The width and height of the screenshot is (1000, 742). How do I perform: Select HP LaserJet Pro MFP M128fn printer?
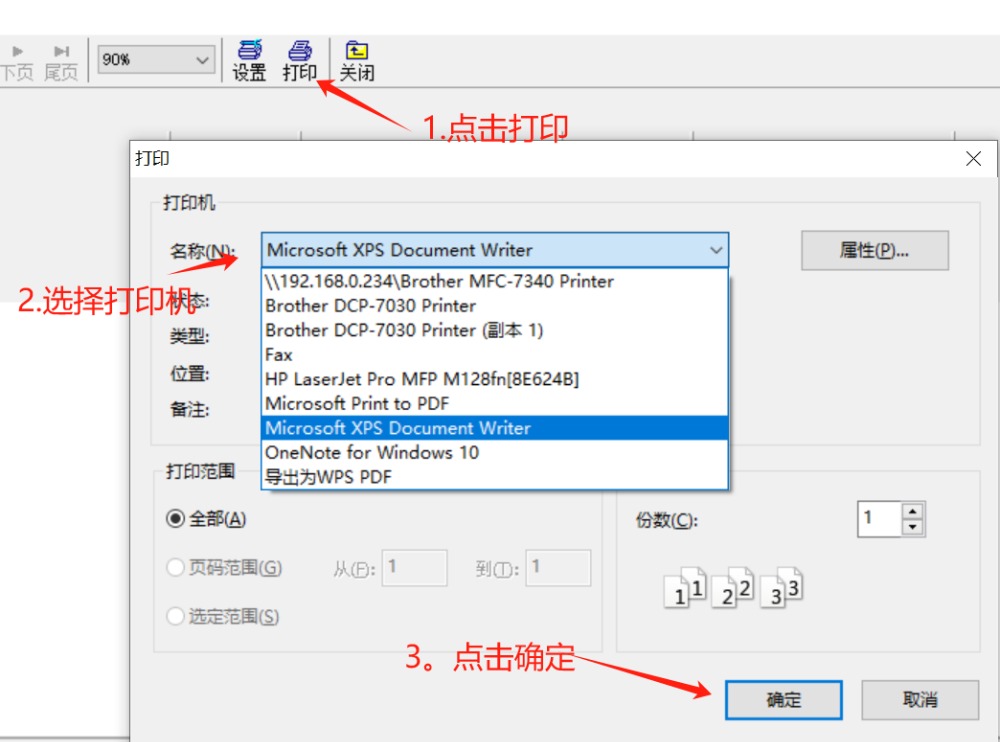click(x=494, y=379)
